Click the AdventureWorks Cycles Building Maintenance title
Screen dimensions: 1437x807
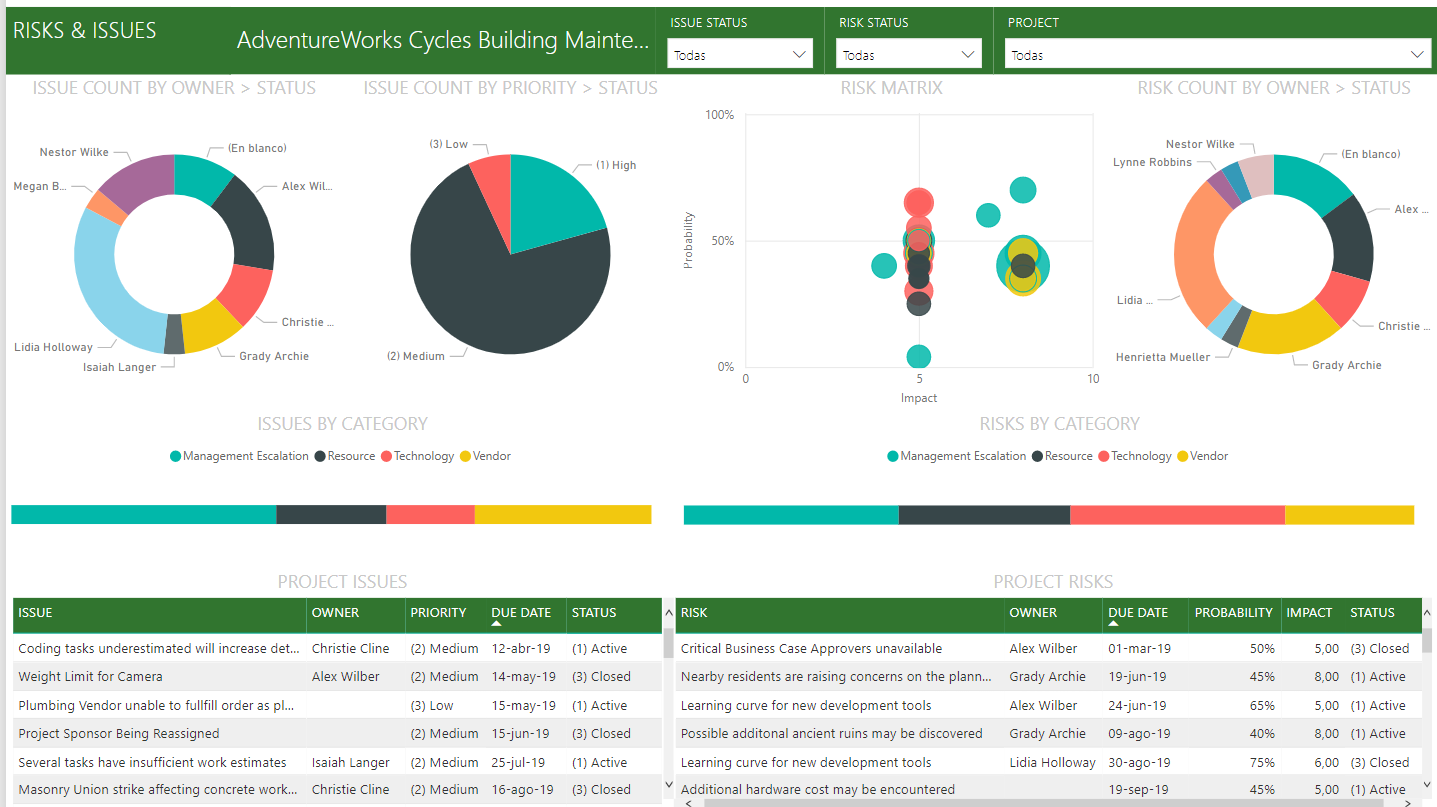443,40
